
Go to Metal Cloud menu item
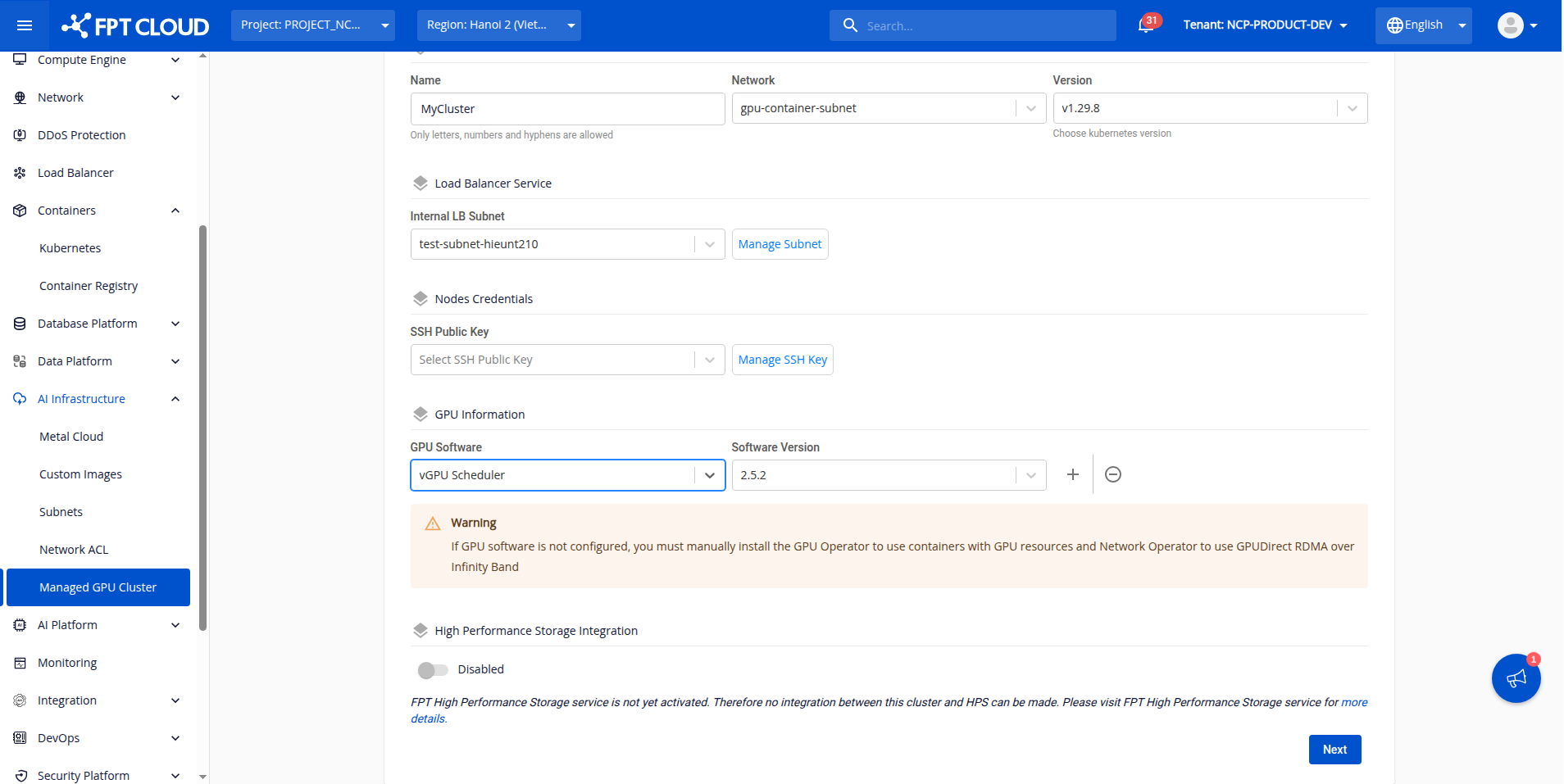click(71, 437)
